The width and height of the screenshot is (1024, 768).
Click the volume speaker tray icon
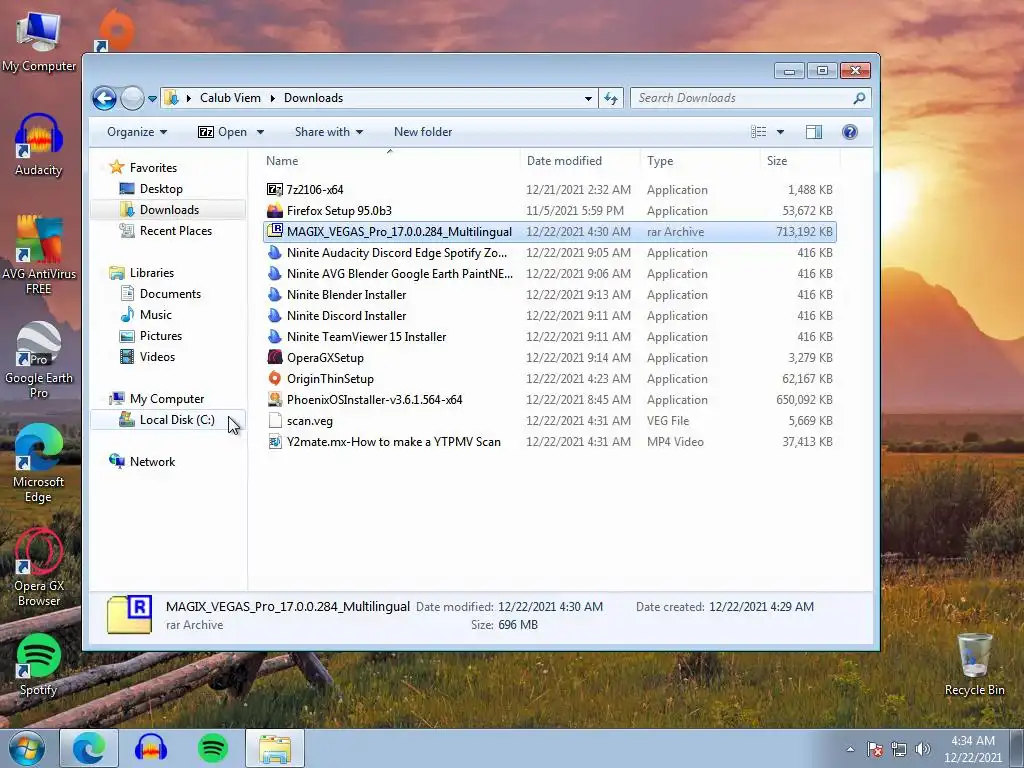923,749
